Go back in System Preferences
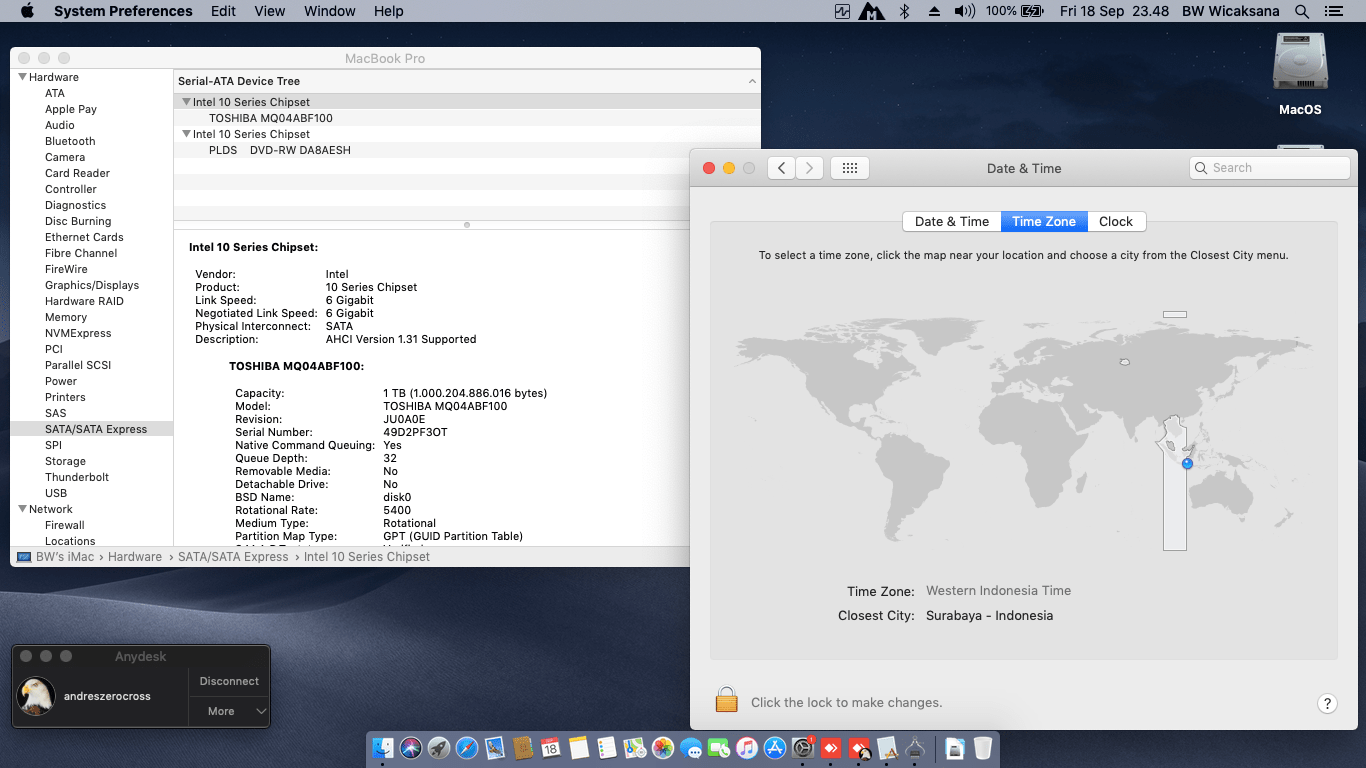The height and width of the screenshot is (768, 1366). coord(781,168)
